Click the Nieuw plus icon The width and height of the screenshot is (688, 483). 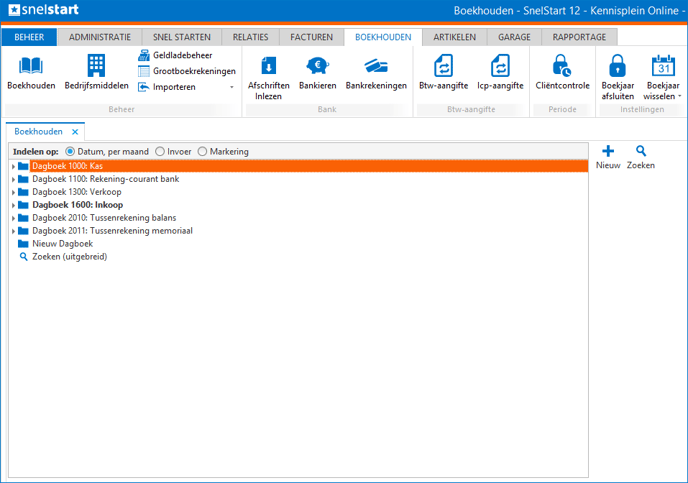[x=608, y=152]
